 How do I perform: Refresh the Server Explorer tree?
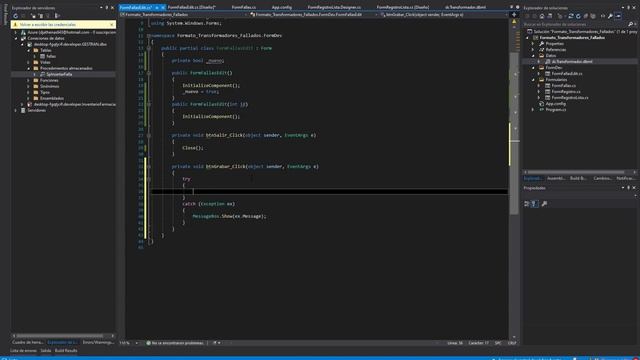click(x=16, y=16)
